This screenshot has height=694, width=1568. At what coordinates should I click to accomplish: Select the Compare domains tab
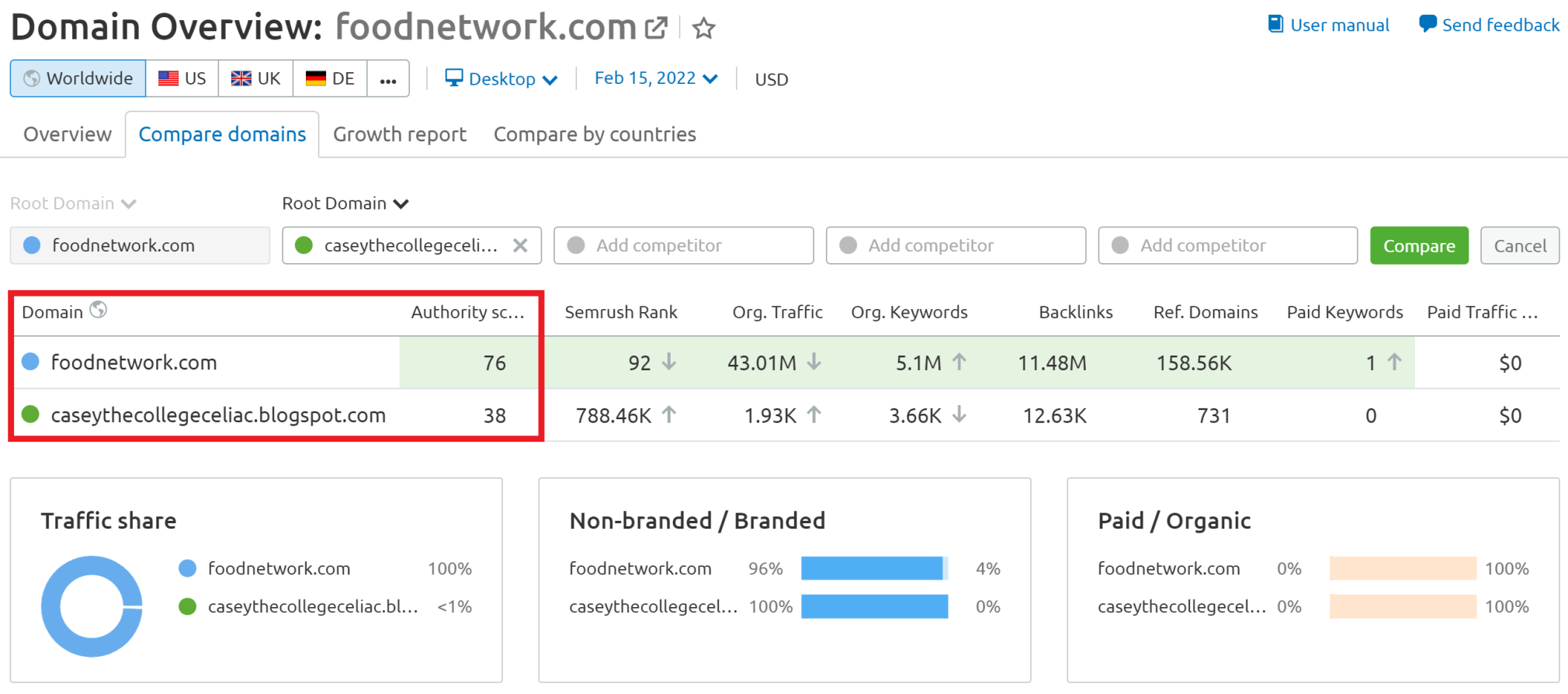pyautogui.click(x=222, y=134)
